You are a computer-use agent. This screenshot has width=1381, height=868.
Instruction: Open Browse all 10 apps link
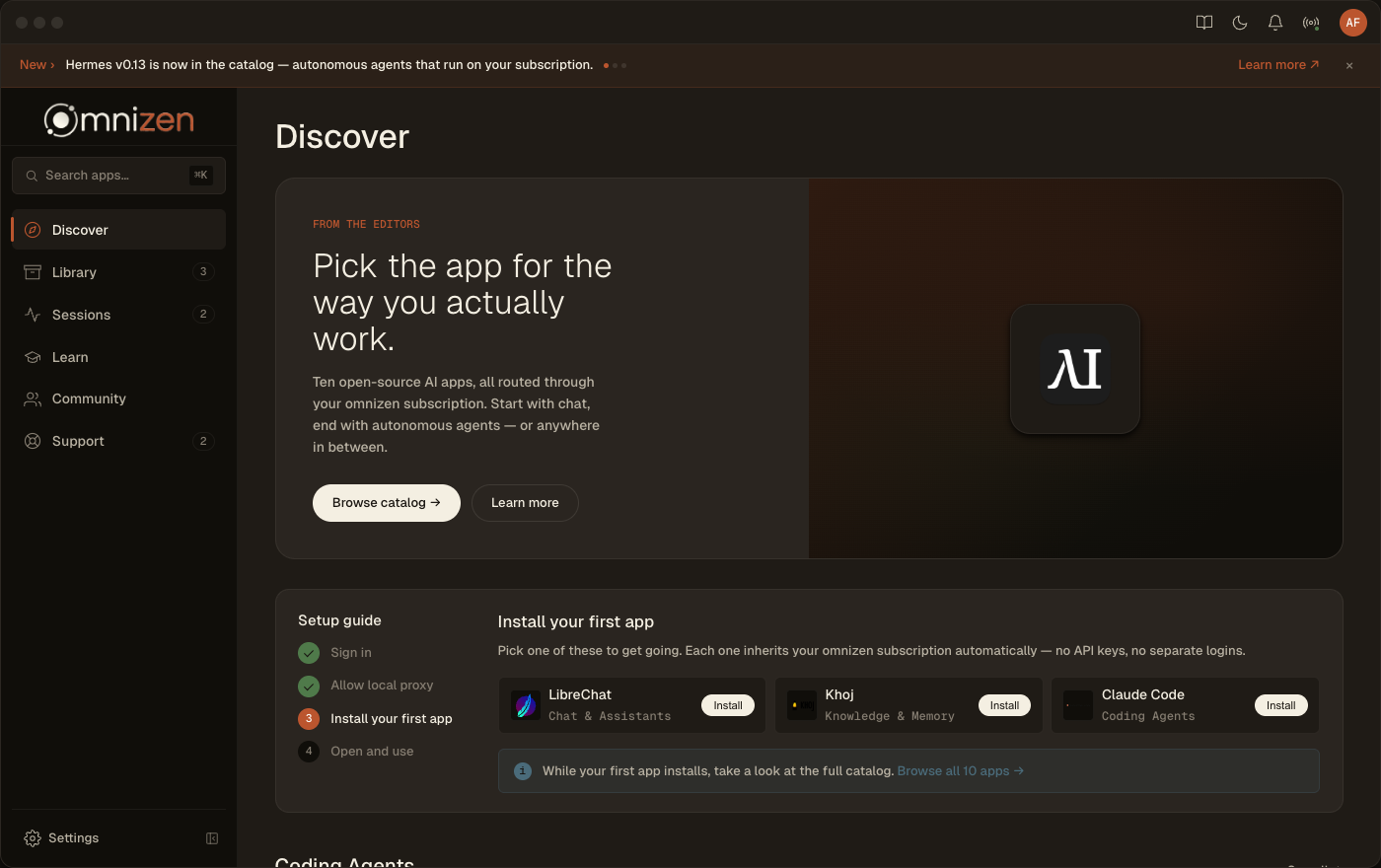click(x=961, y=771)
